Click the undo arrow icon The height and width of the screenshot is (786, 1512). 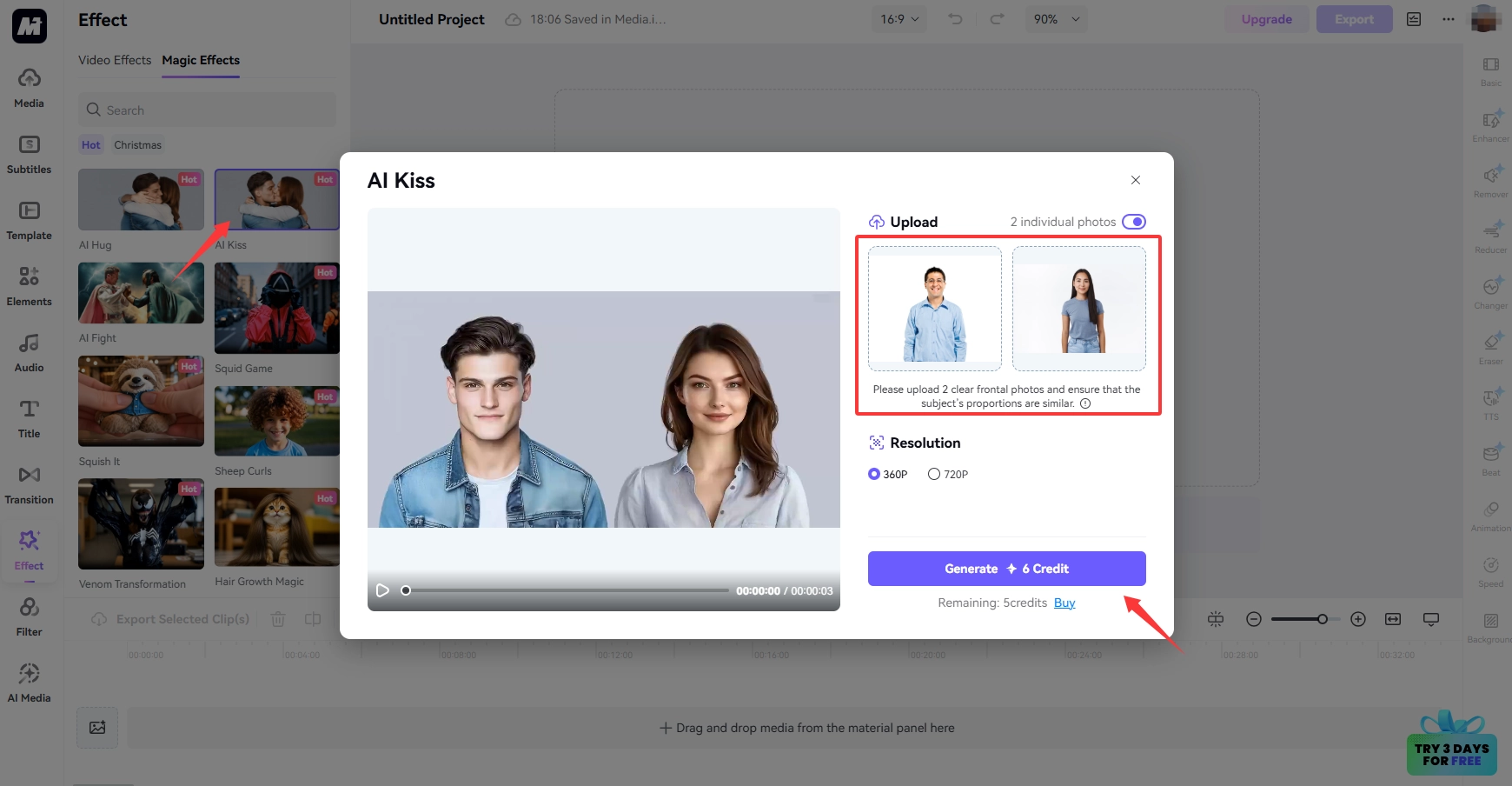pyautogui.click(x=955, y=19)
